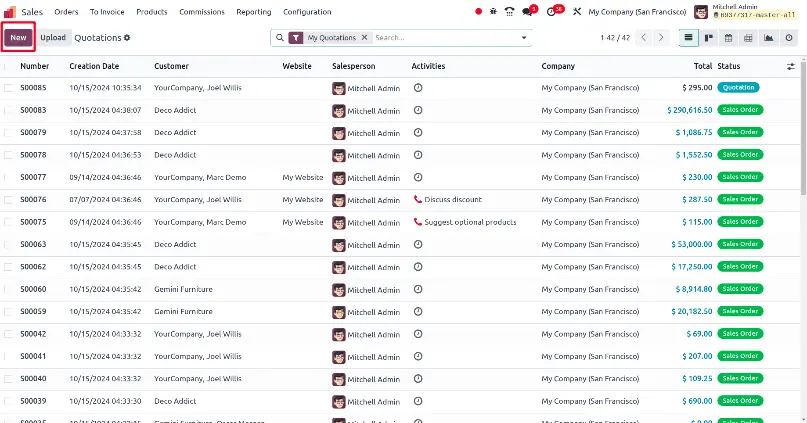Screen dimensions: 807x423
Task: Go to previous page of records
Action: click(x=643, y=38)
